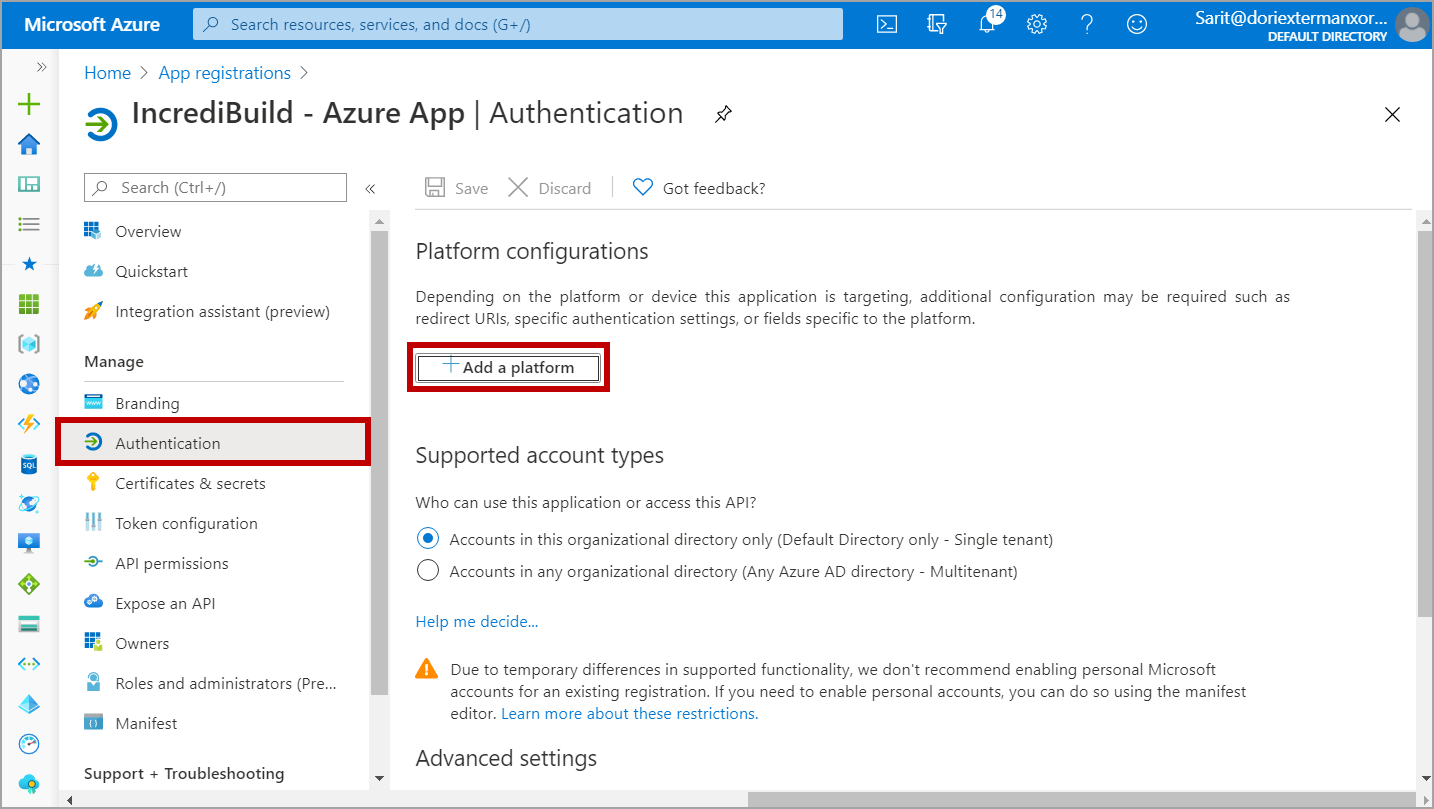Open App Services globe icon in left rail
Viewport: 1434px width, 809px height.
[29, 384]
